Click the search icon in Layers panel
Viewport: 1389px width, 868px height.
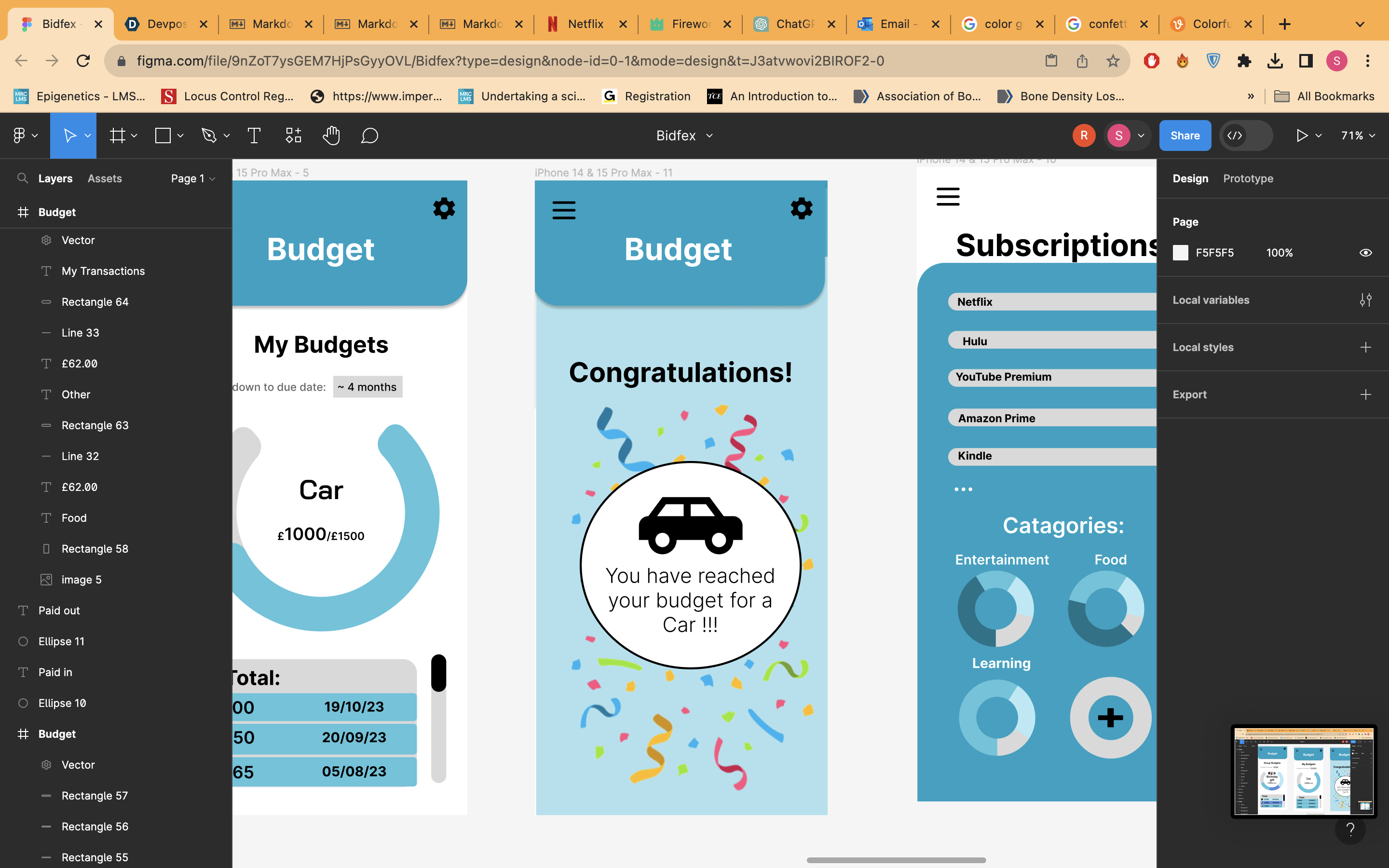22,178
